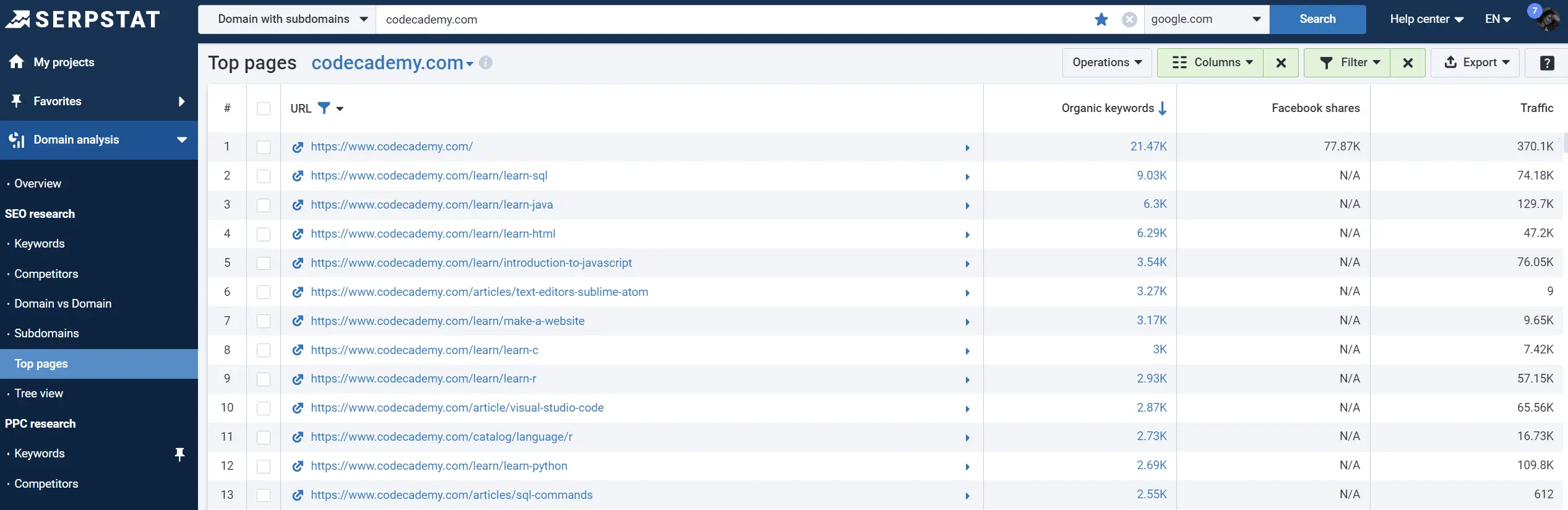The height and width of the screenshot is (510, 1568).
Task: Click the Search button
Action: coord(1317,19)
